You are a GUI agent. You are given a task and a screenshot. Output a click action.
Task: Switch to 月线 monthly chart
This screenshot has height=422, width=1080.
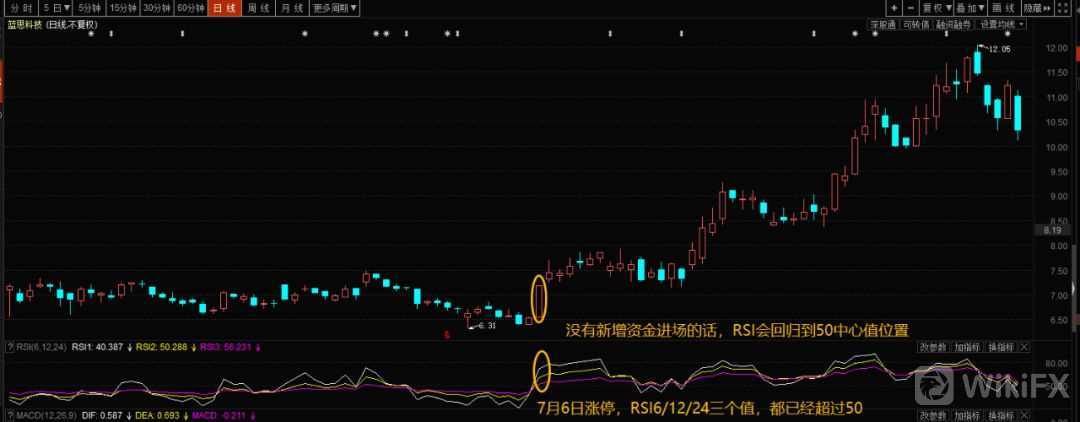point(292,8)
